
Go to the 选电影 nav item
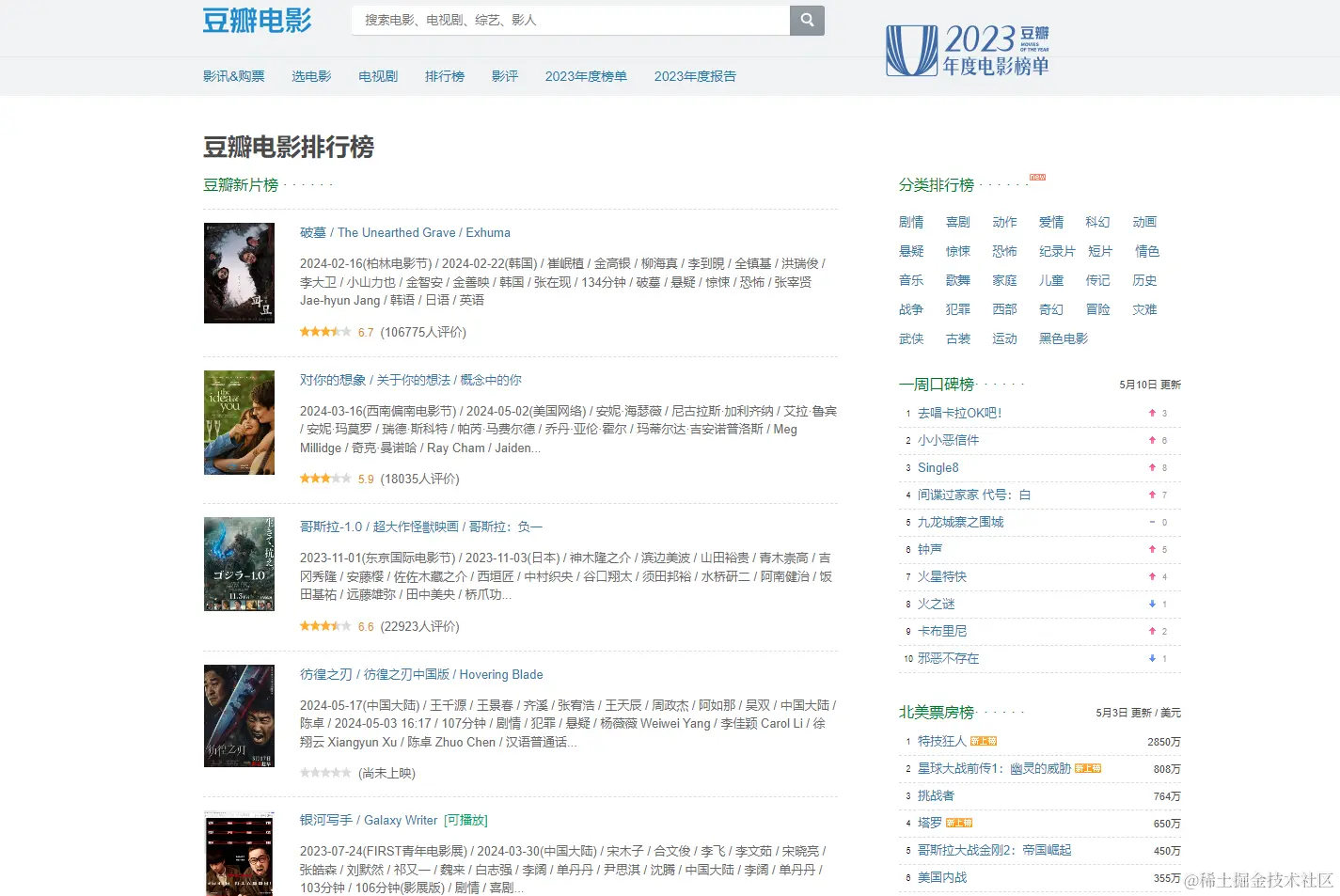point(311,76)
